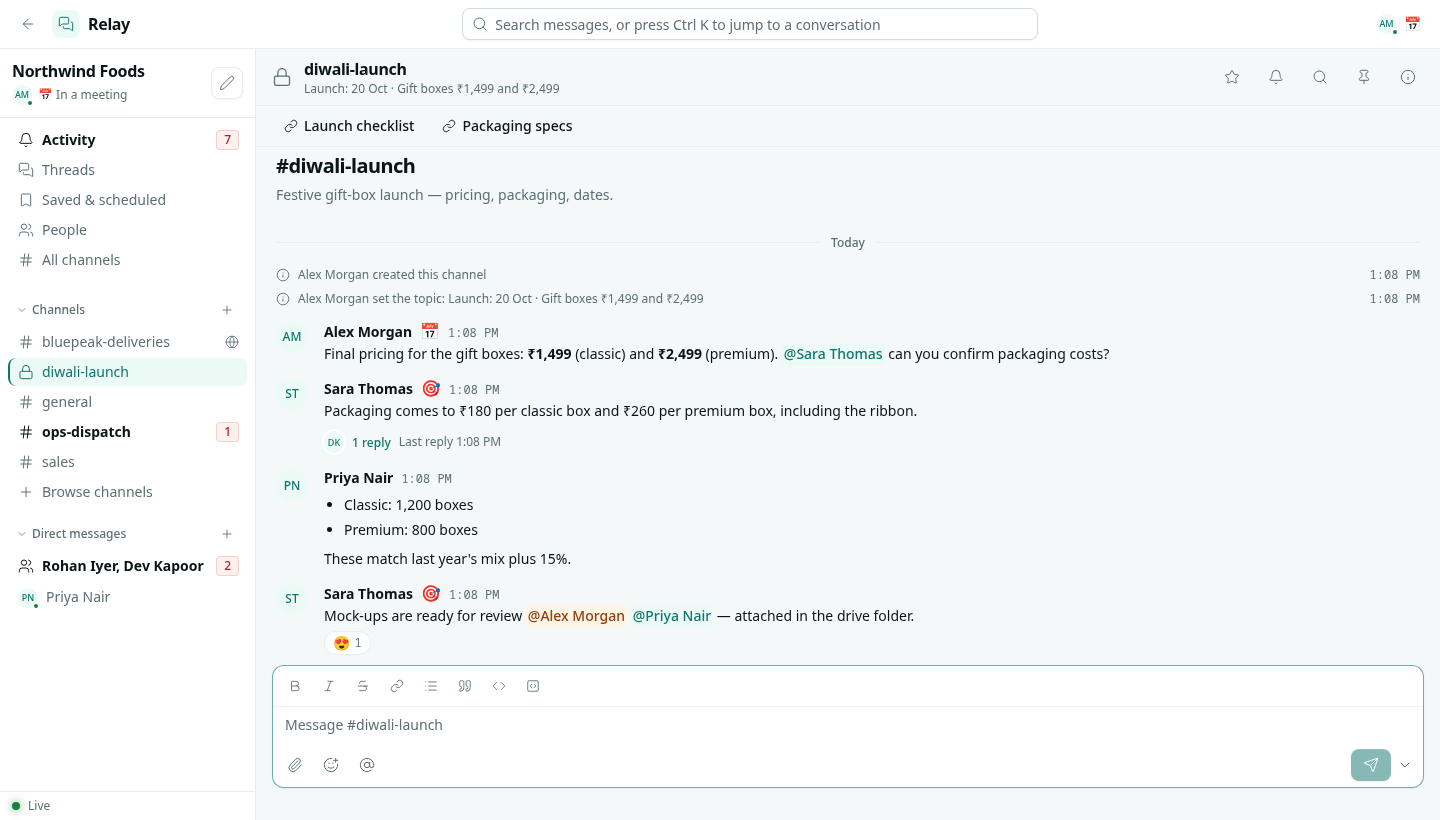Toggle the heart-eyes emoji reaction

[347, 643]
